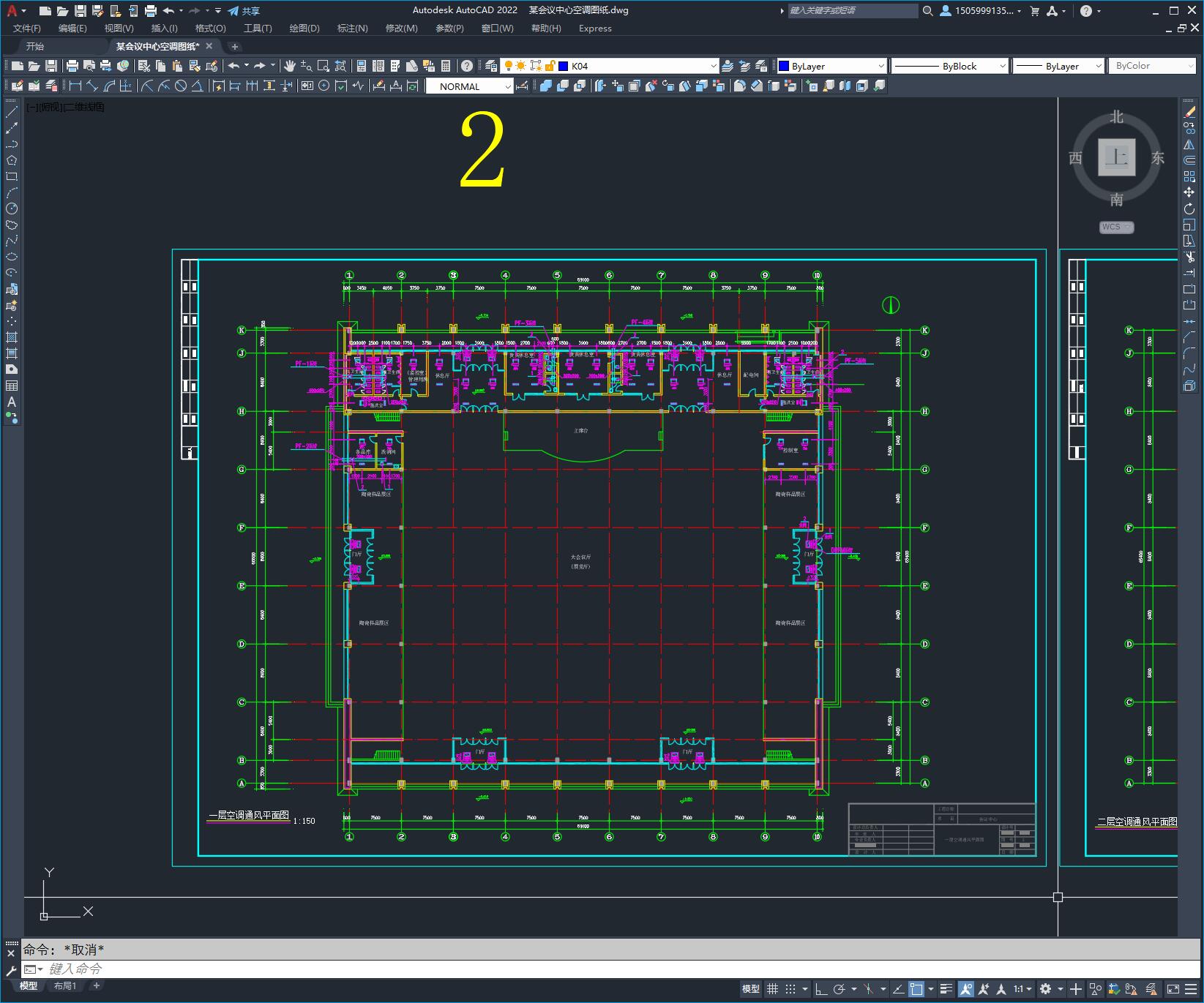Choose the Diameter dimension tool

tap(181, 86)
